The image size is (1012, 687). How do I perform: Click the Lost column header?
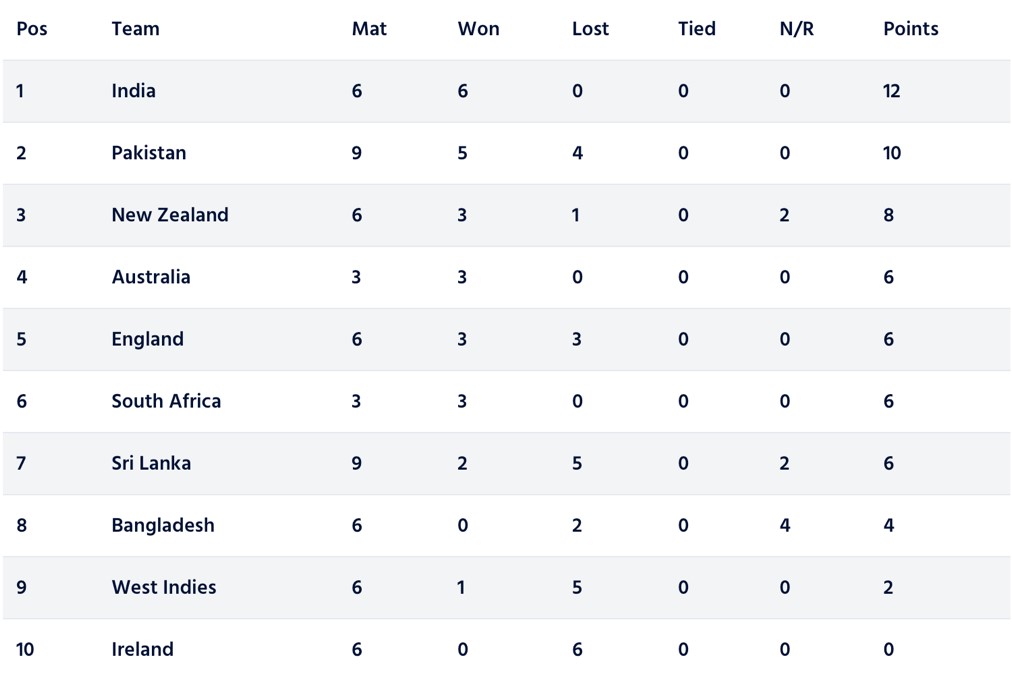click(x=590, y=29)
